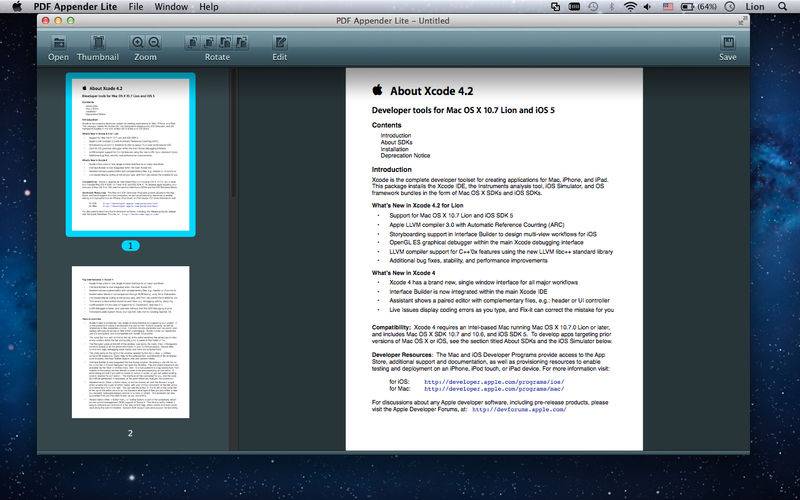Click the page number 2 label
This screenshot has width=800, height=500.
tap(130, 433)
